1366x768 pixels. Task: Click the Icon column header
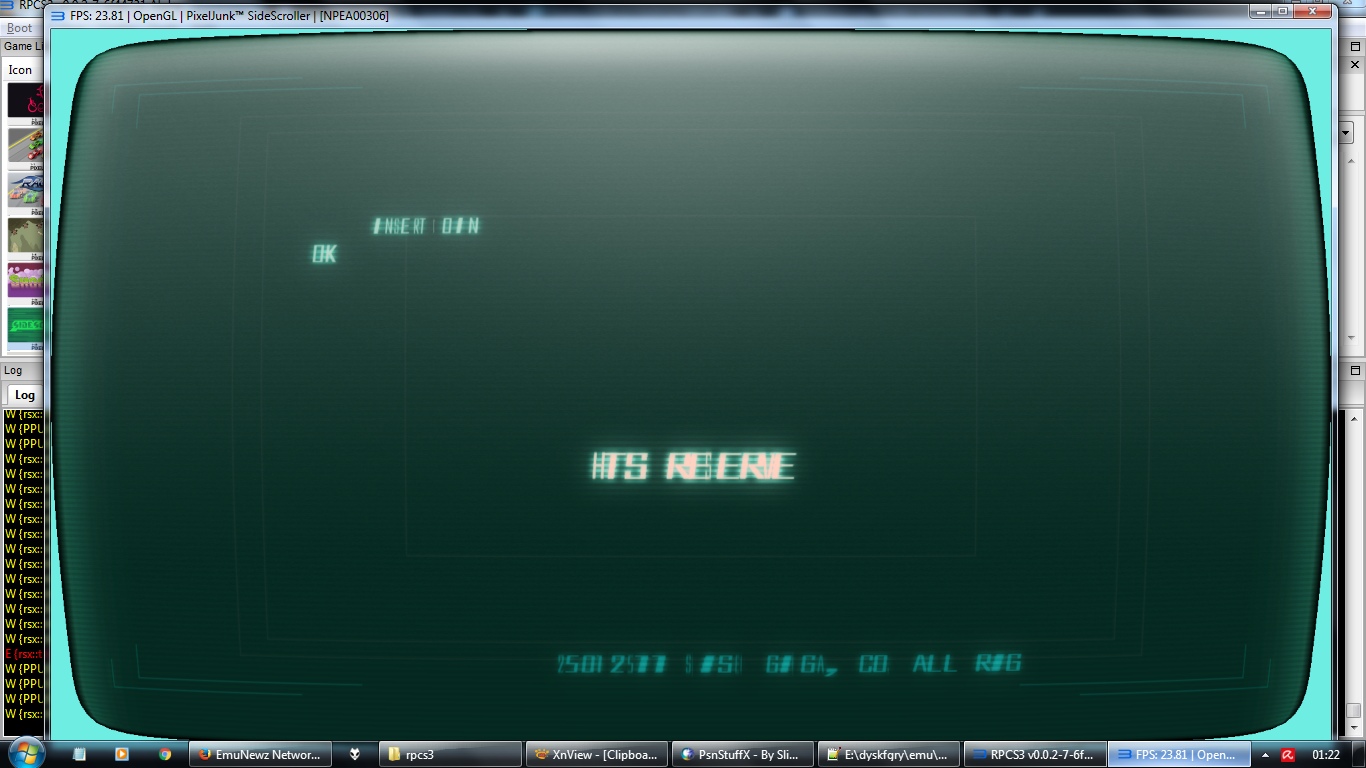(20, 70)
